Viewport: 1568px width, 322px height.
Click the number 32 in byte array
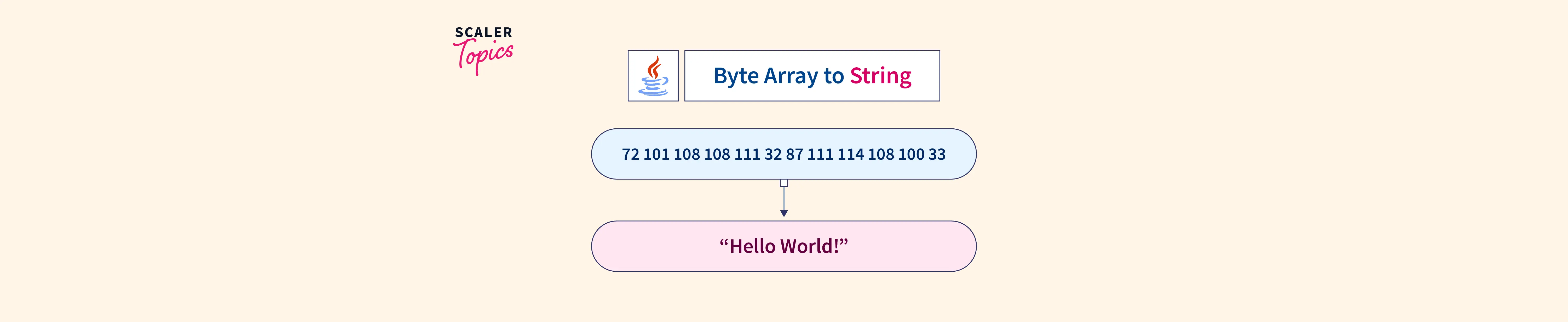773,154
